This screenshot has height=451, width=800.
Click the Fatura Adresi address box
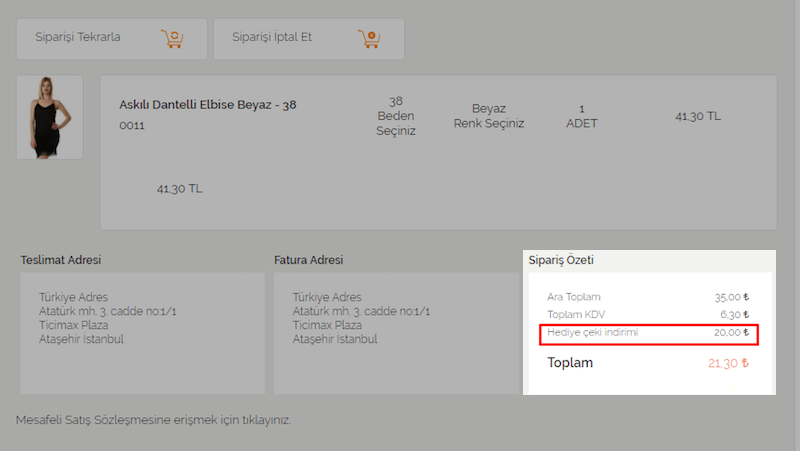coord(396,333)
